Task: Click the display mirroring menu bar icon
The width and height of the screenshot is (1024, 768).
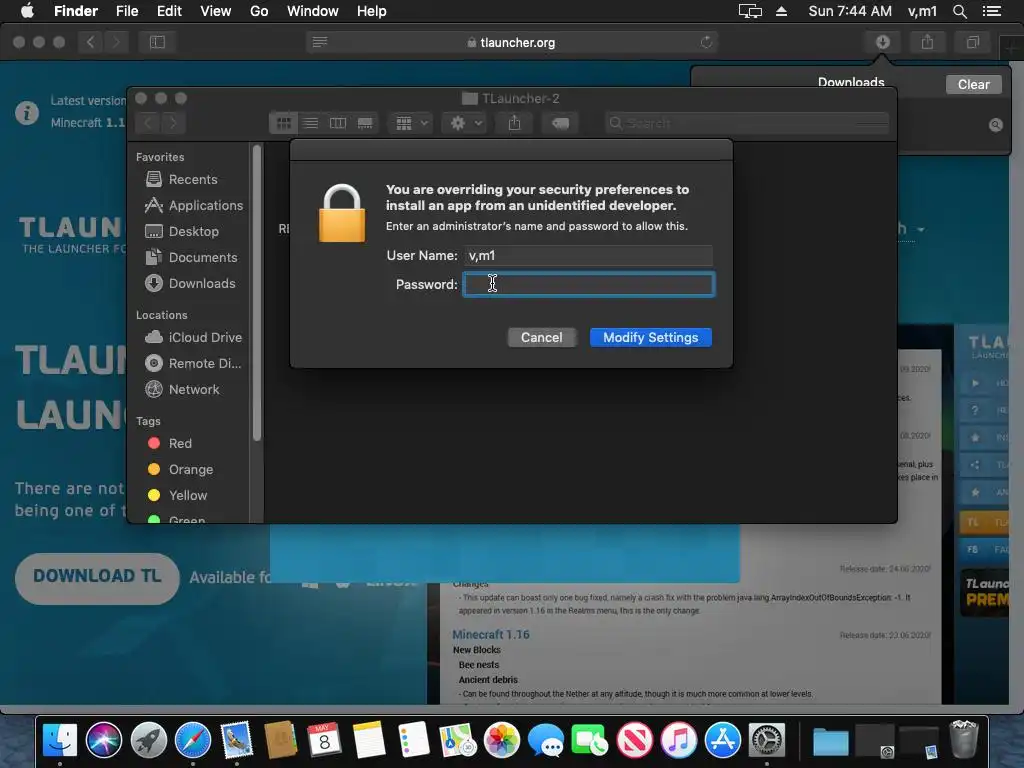Action: [750, 11]
